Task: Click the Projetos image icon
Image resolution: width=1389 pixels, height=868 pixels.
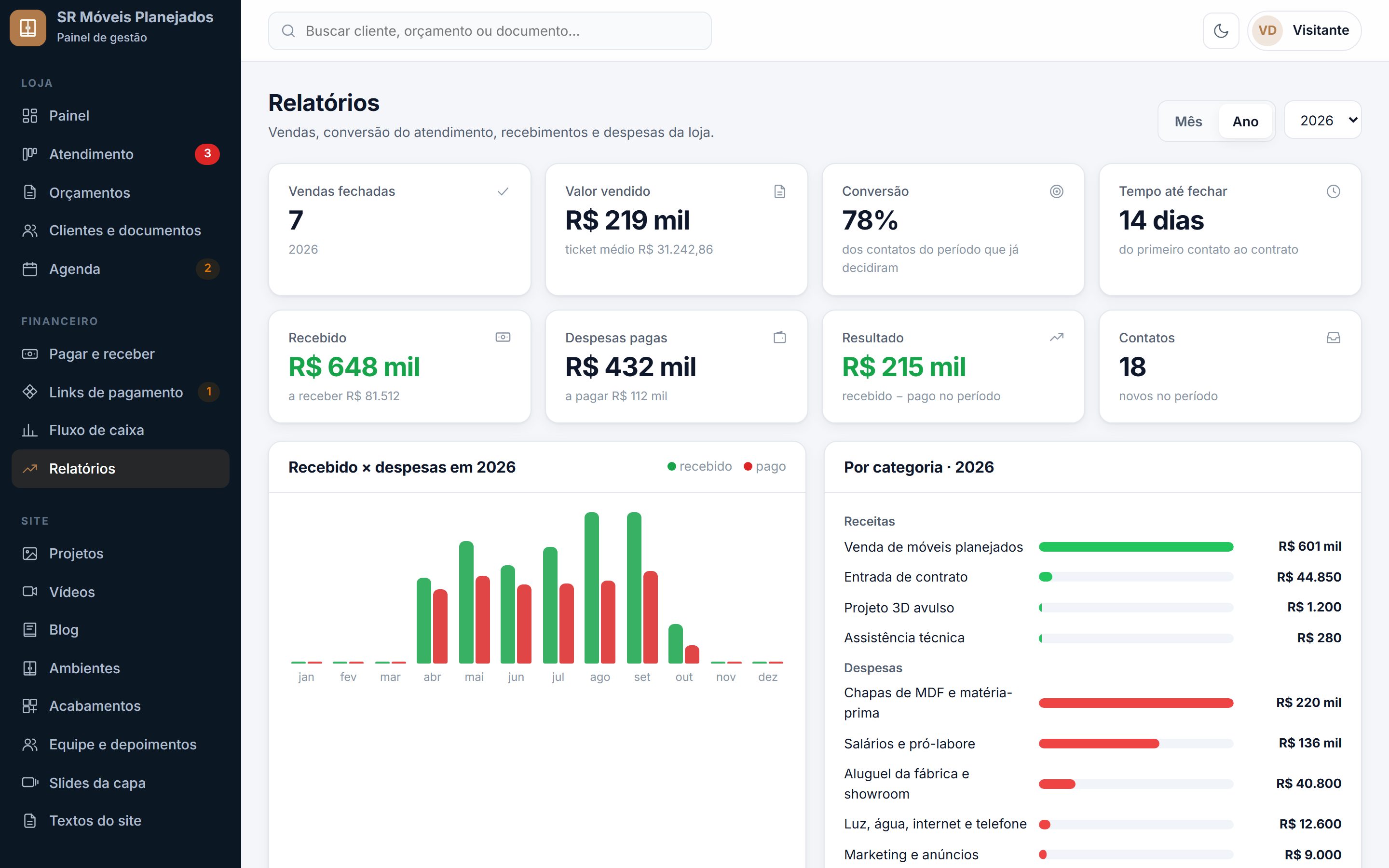Action: point(30,554)
